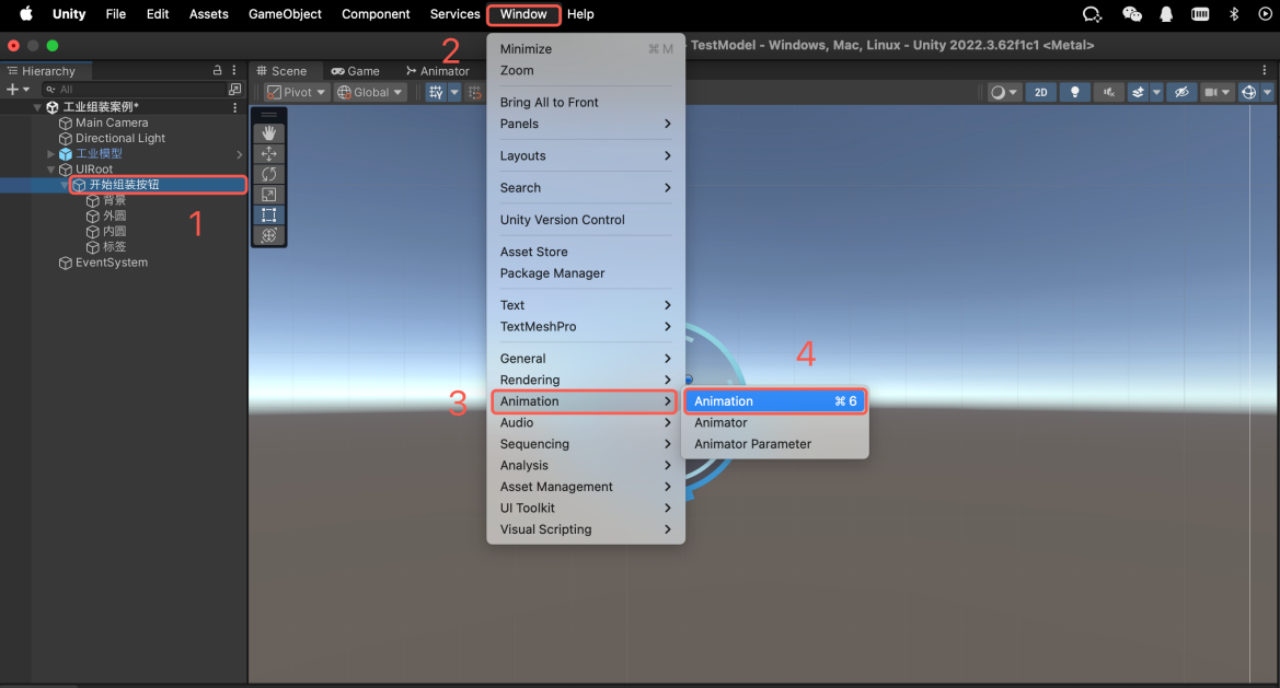Image resolution: width=1280 pixels, height=688 pixels.
Task: Select the Rect tool
Action: pos(269,215)
